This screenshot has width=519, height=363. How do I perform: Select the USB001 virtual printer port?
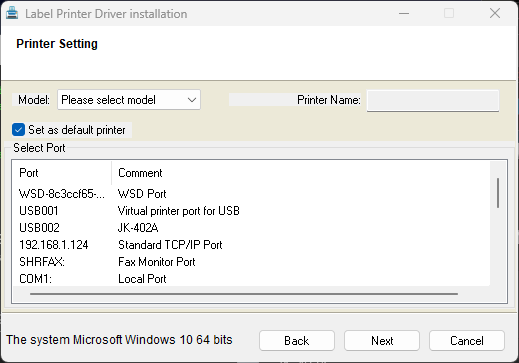tap(251, 211)
